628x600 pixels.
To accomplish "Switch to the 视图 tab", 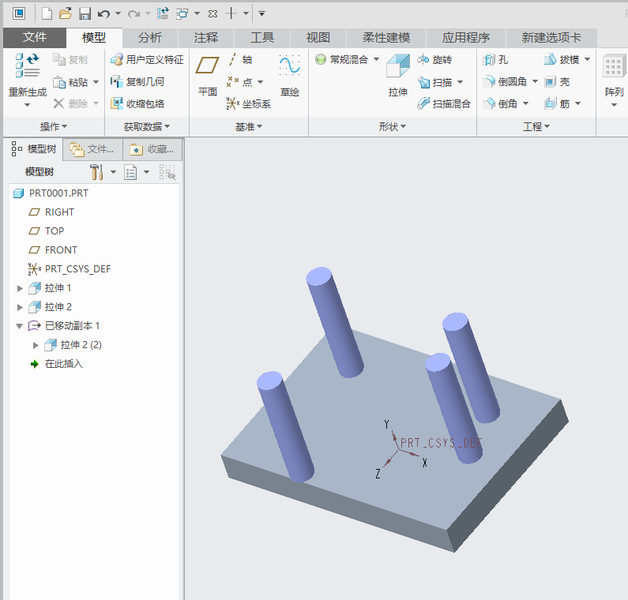I will coord(318,38).
